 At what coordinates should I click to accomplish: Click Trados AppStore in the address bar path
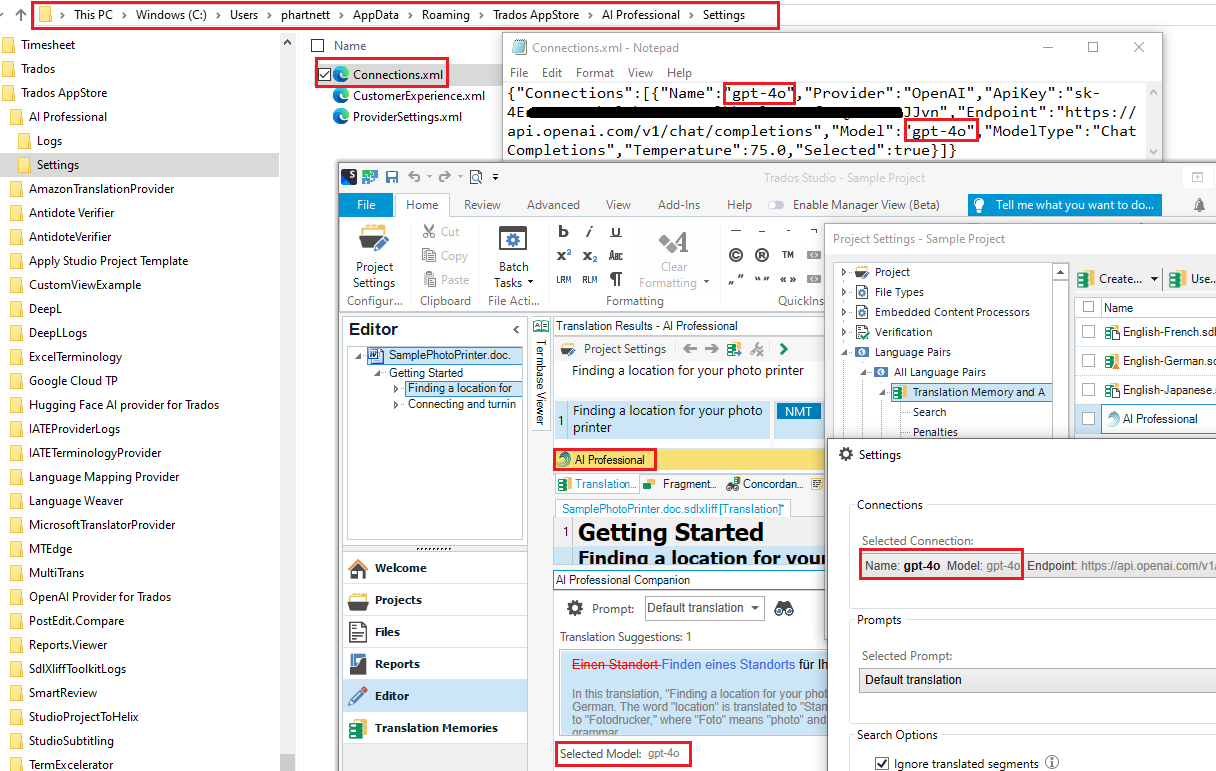coord(535,15)
